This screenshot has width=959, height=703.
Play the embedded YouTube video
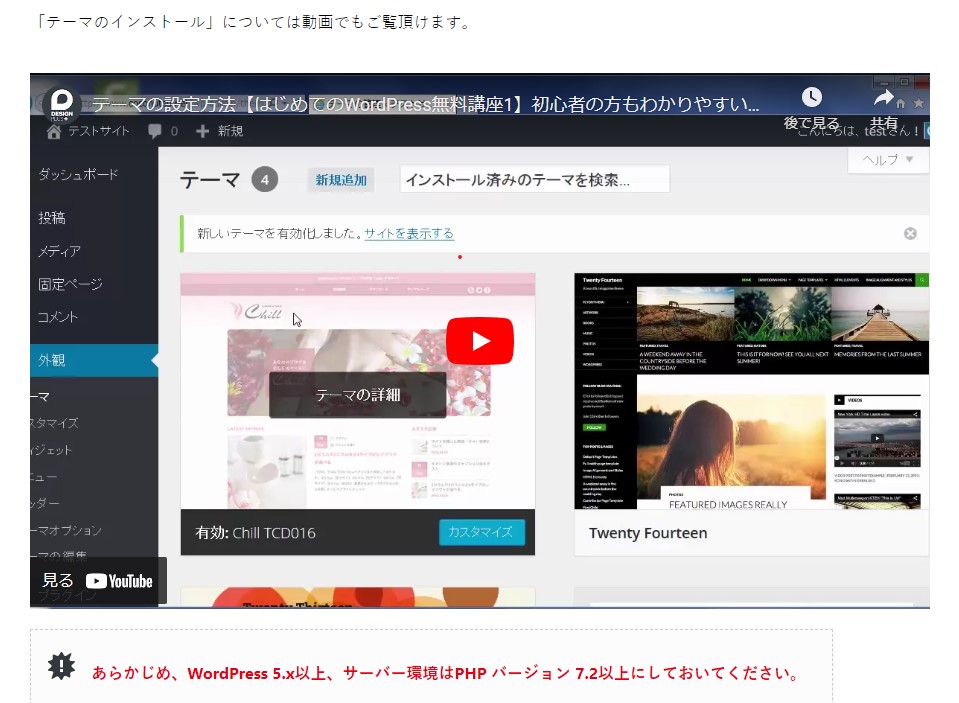click(480, 341)
